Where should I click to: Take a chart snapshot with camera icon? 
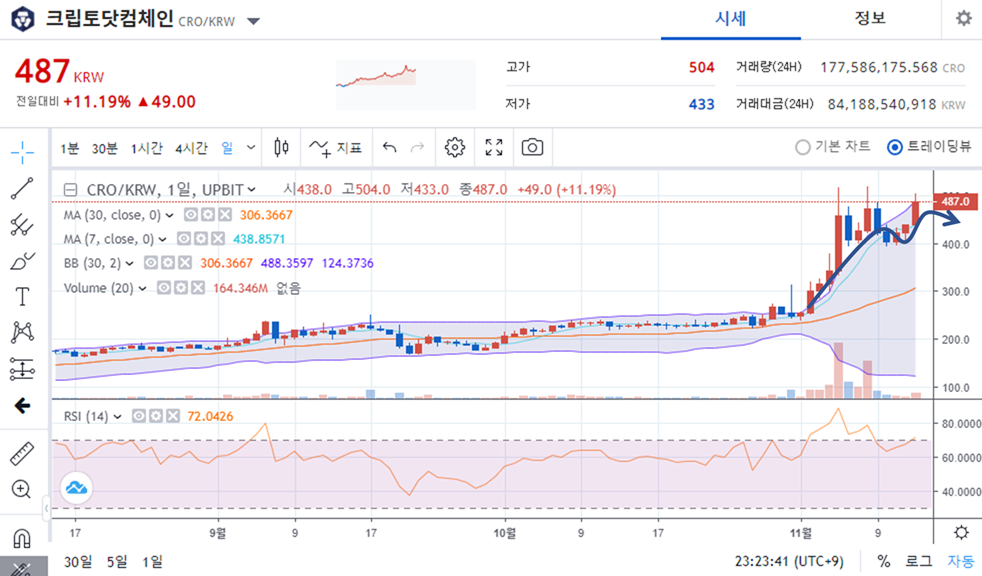532,148
